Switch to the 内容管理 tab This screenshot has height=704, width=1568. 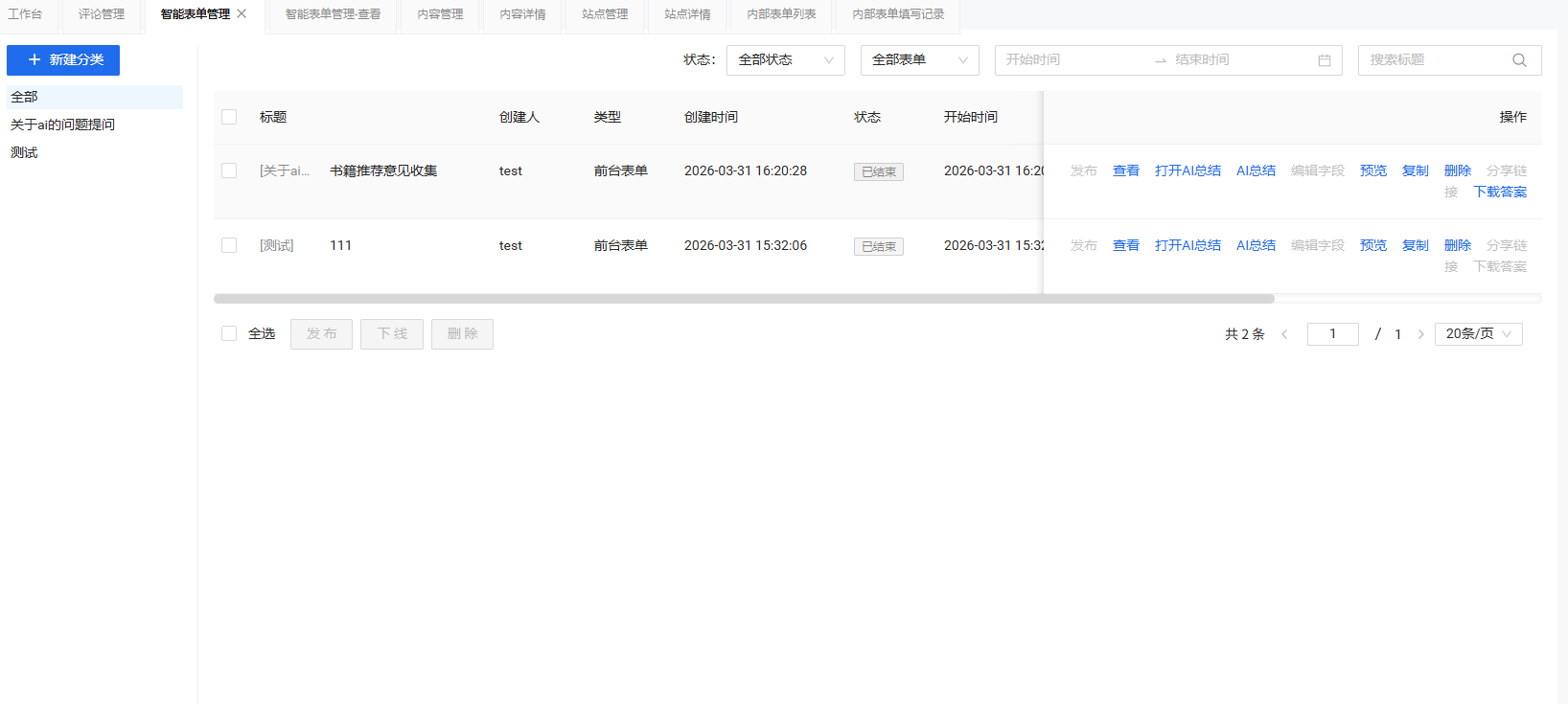440,14
